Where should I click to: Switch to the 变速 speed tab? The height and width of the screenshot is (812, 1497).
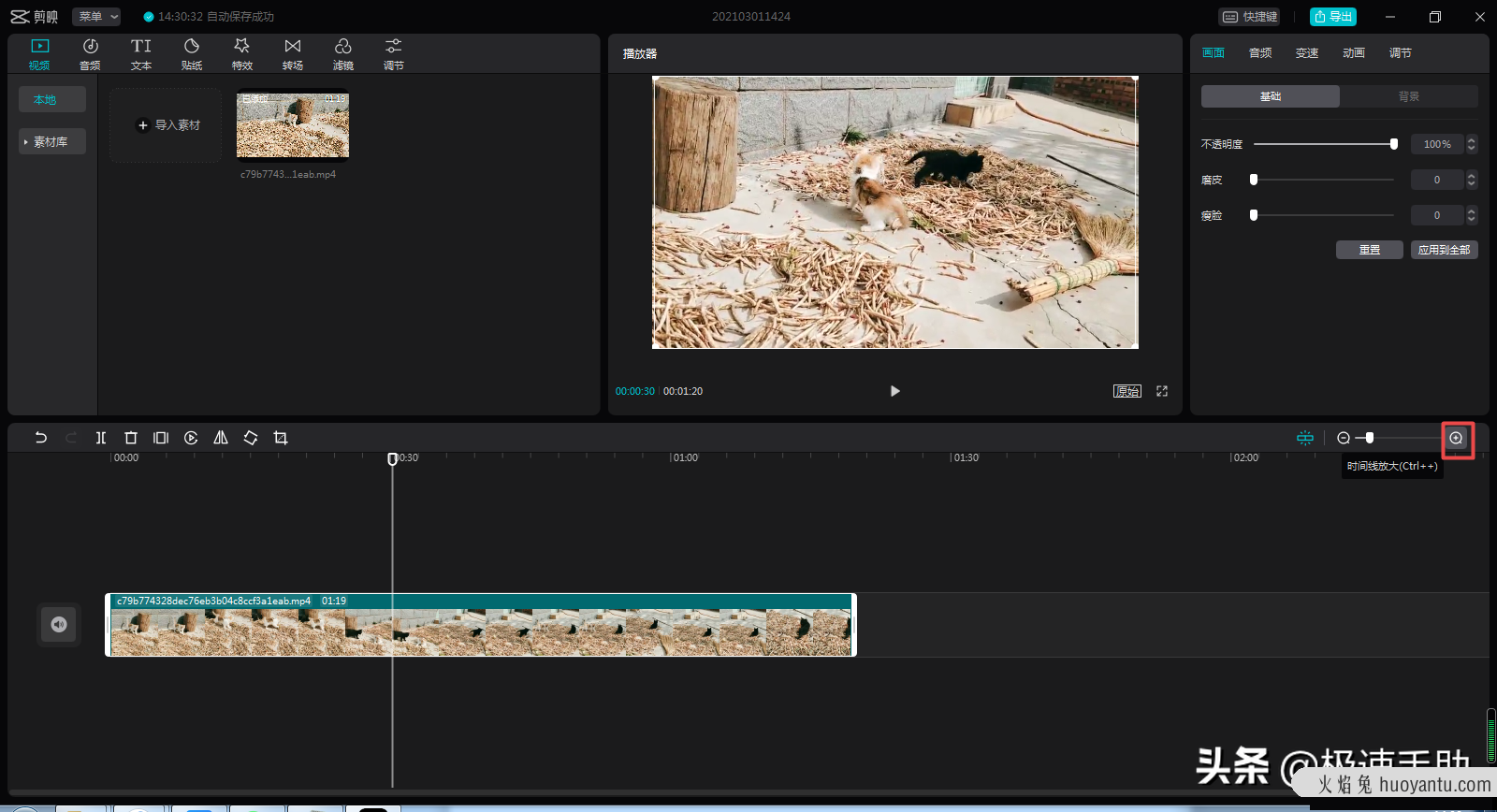click(x=1307, y=53)
